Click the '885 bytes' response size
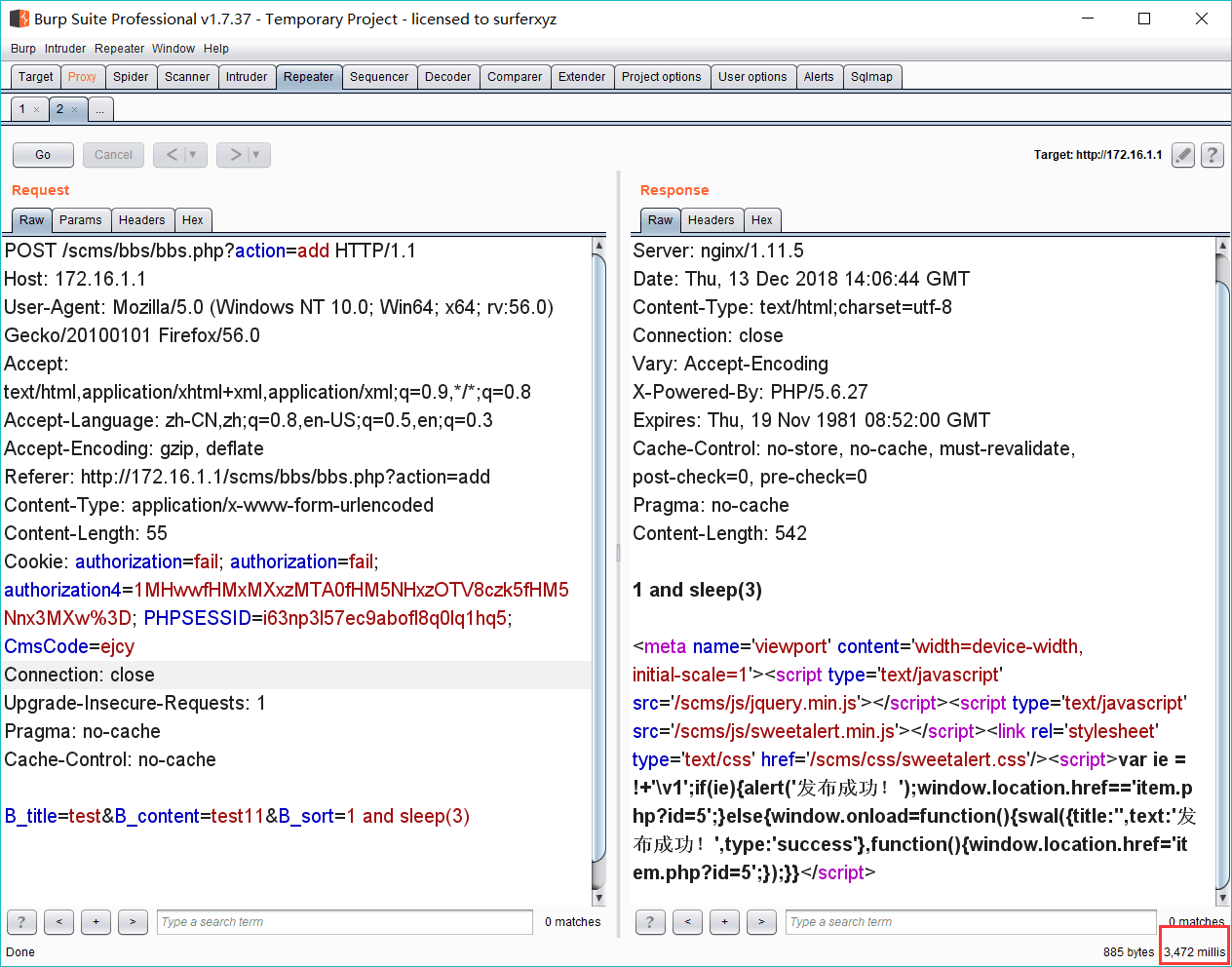Image resolution: width=1232 pixels, height=967 pixels. pos(1129,952)
